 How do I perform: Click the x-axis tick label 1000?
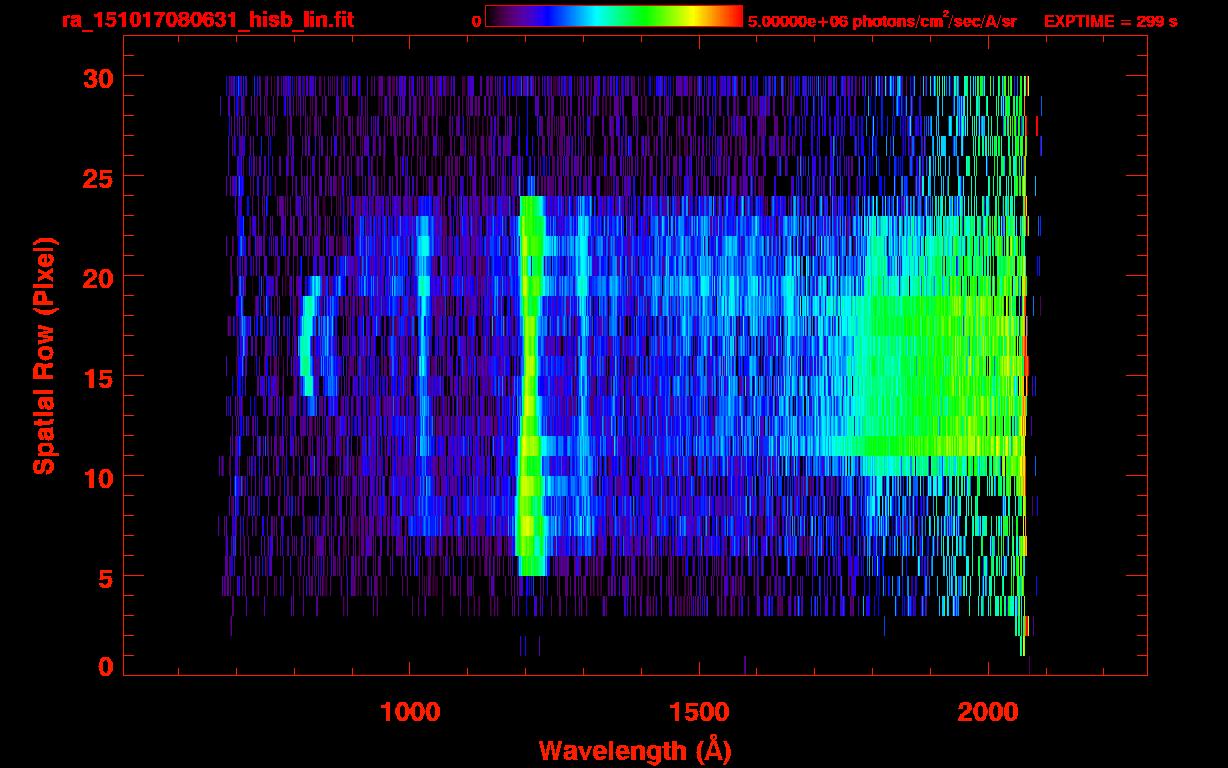[x=410, y=711]
